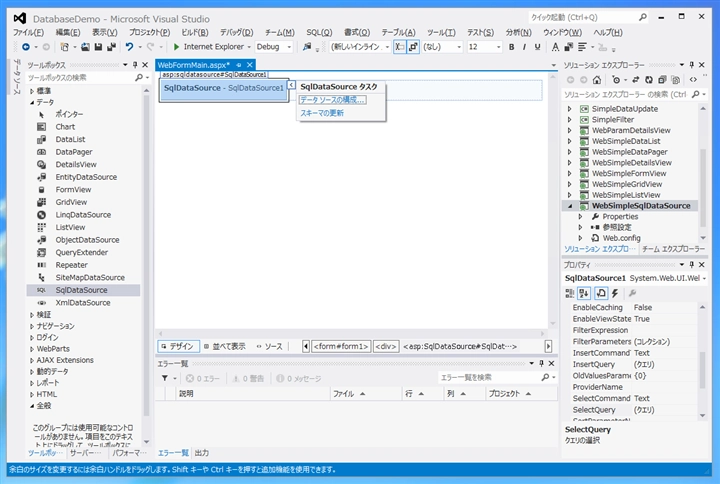Select the Web.config file in Solution Explorer
This screenshot has height=484, width=720.
pyautogui.click(x=621, y=238)
